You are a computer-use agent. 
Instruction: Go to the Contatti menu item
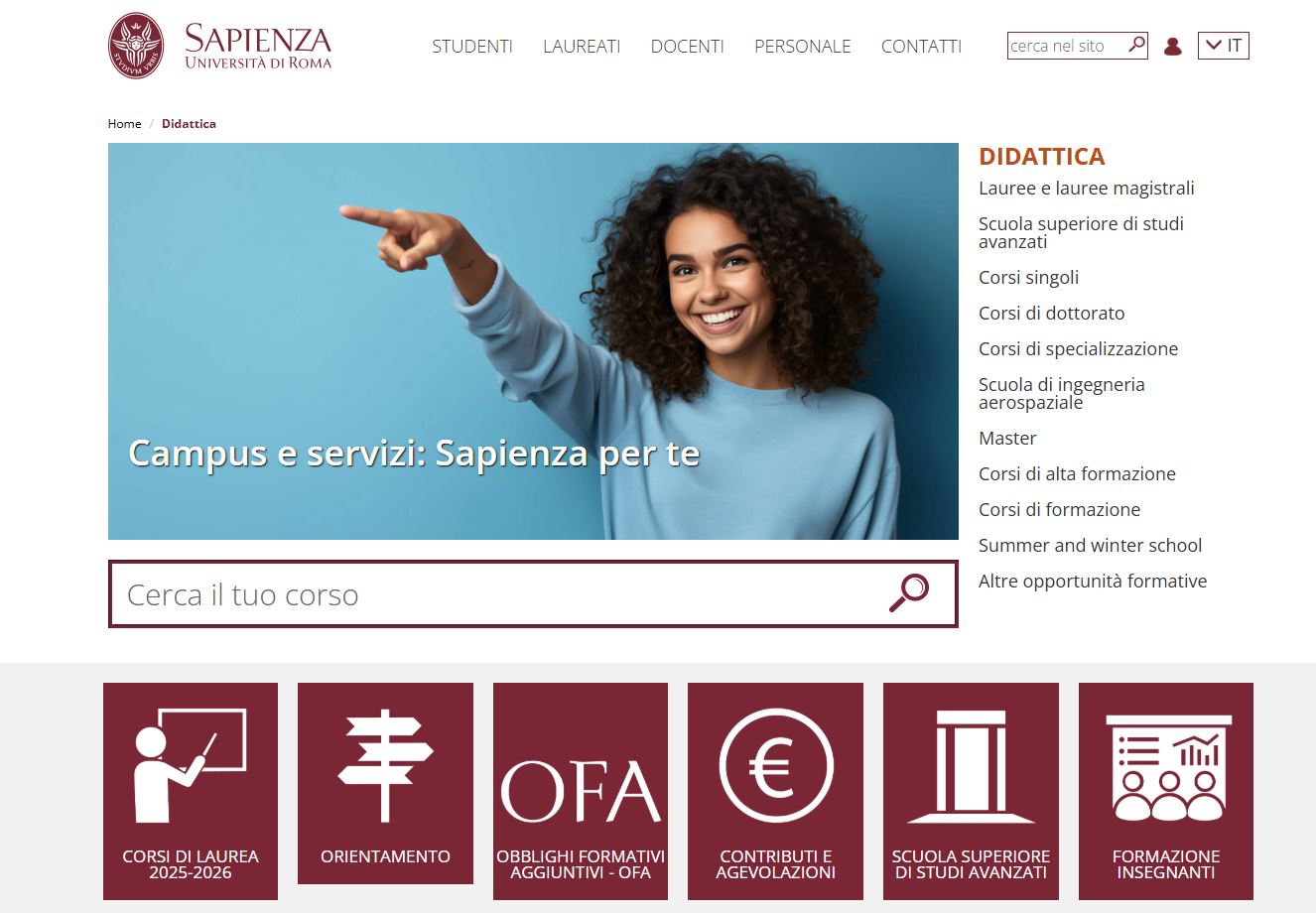(921, 46)
